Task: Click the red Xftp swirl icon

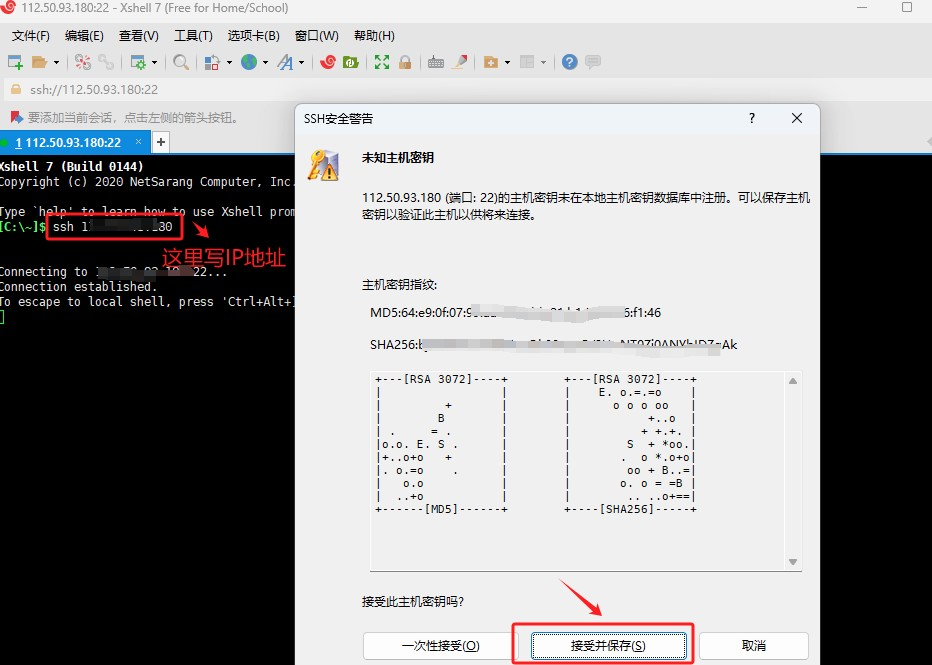Action: click(x=327, y=62)
